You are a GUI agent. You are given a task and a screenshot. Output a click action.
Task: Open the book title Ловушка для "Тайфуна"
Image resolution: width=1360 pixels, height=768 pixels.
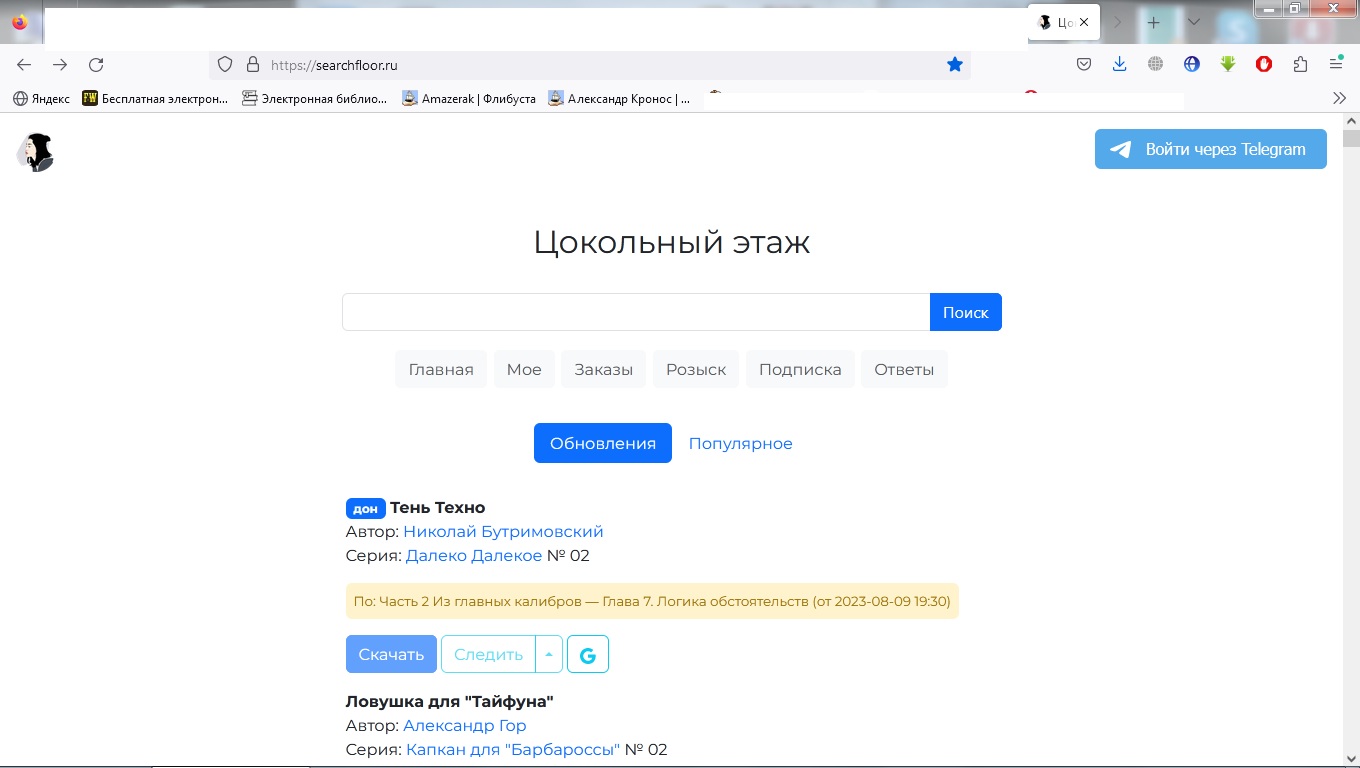pos(450,701)
